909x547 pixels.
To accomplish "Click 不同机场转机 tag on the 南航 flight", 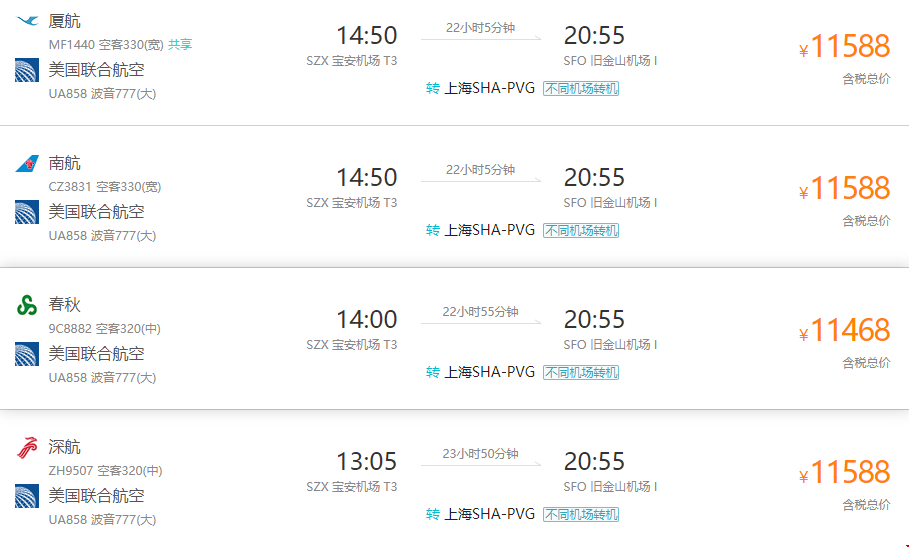I will click(581, 231).
